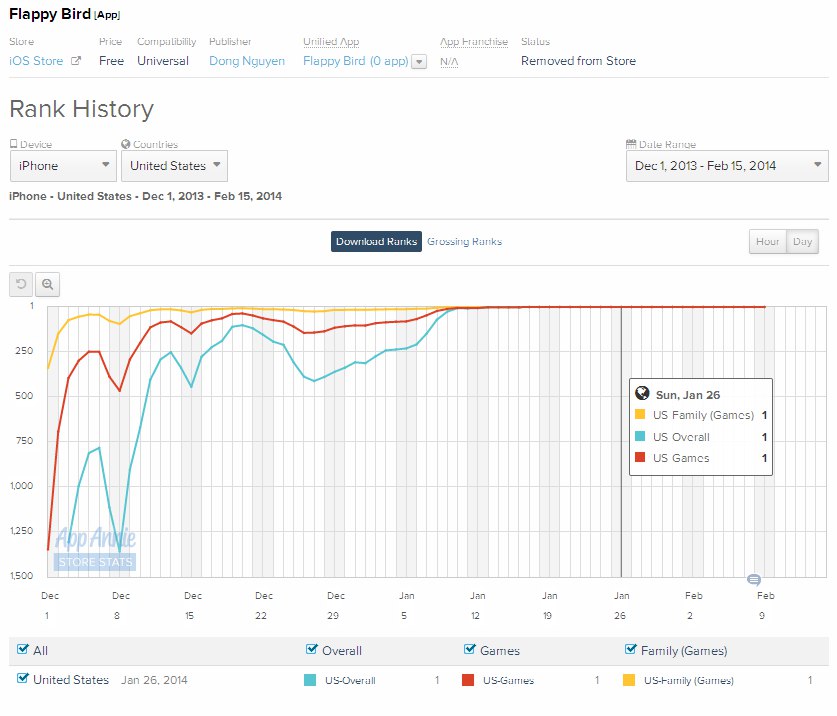Click the 'Free' price value

pos(112,61)
